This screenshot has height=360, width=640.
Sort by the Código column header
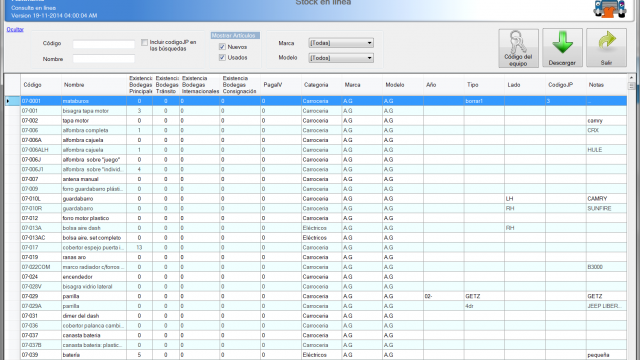[41, 85]
